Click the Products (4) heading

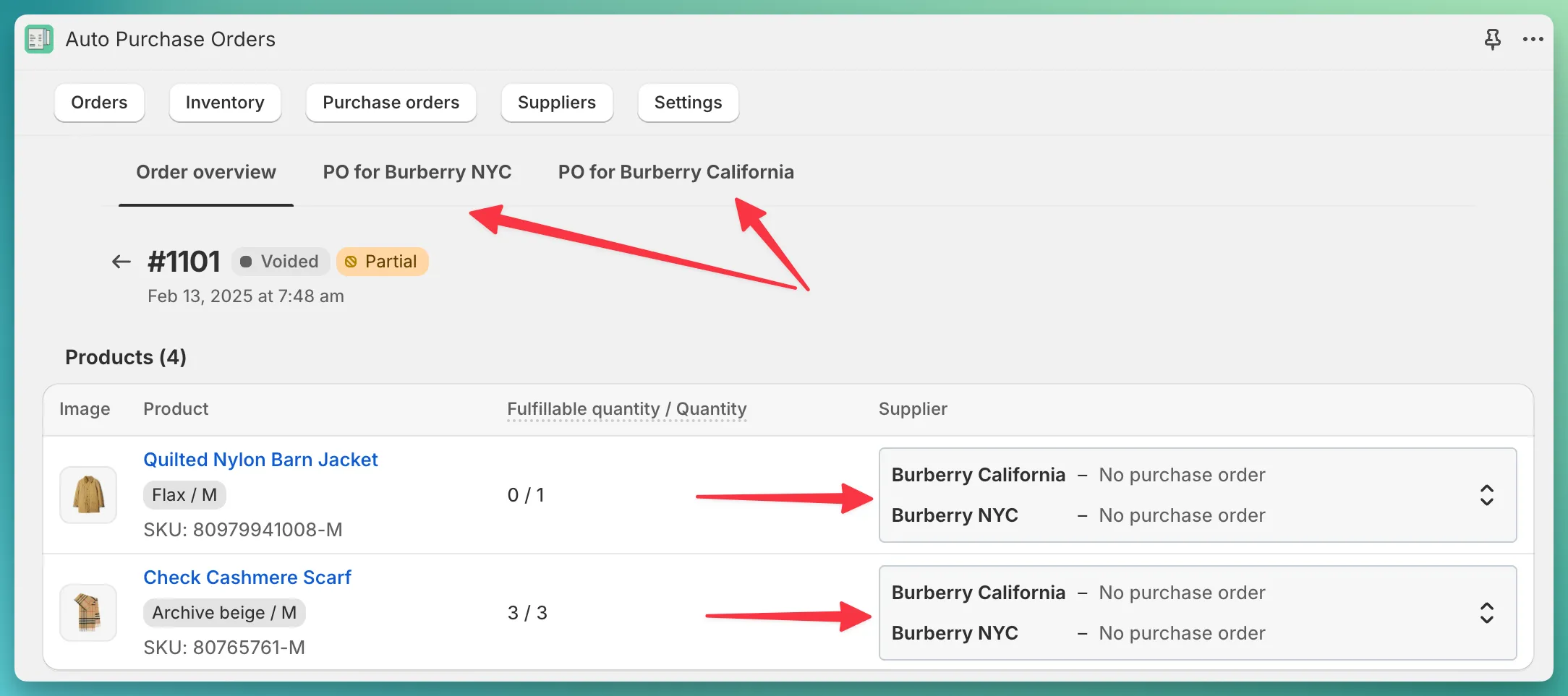(126, 357)
